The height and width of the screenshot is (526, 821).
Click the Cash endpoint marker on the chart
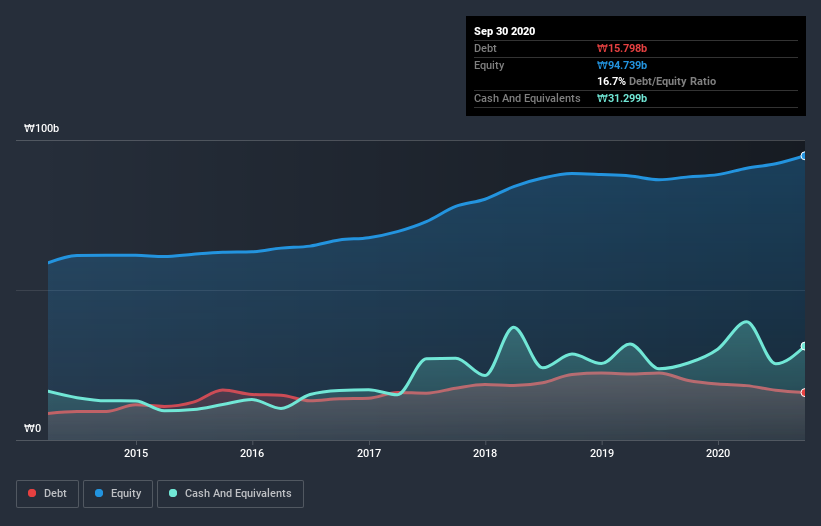804,346
